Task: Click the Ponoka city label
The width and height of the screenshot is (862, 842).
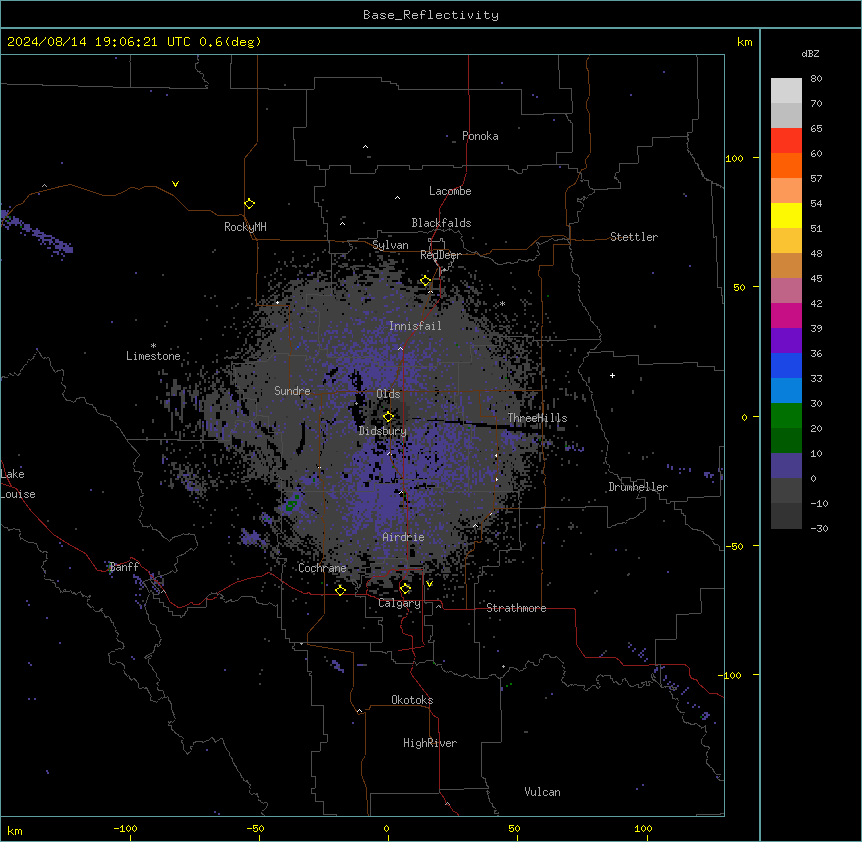Action: coord(480,136)
